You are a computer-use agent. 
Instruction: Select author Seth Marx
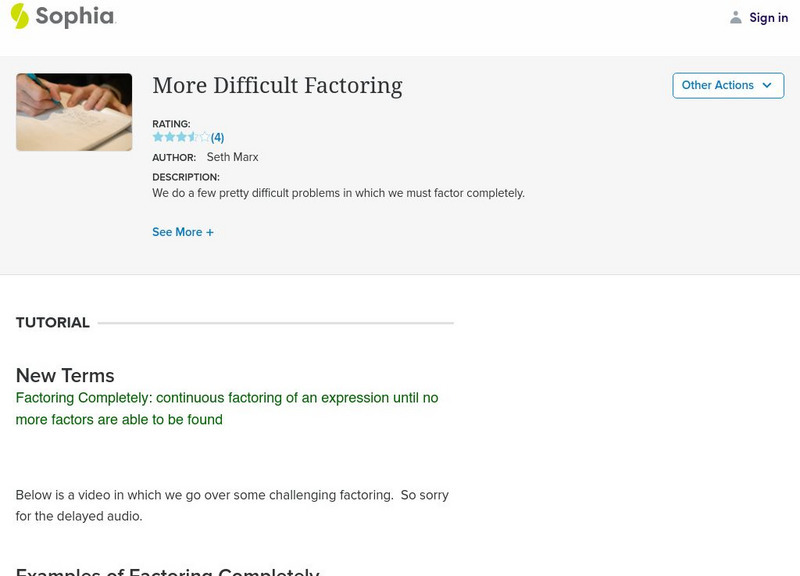click(233, 157)
